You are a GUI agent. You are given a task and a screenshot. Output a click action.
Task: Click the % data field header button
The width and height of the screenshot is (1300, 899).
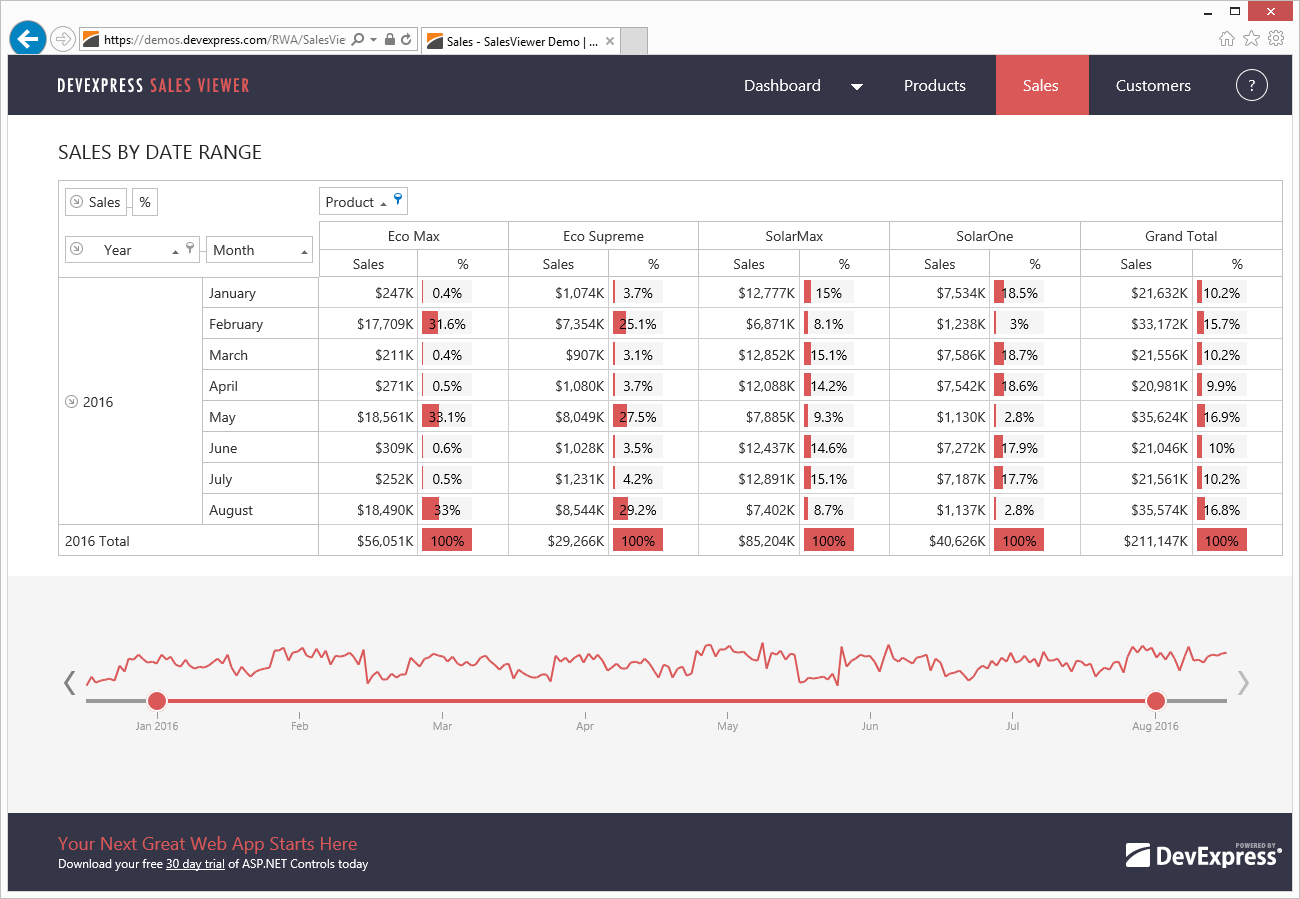click(145, 202)
